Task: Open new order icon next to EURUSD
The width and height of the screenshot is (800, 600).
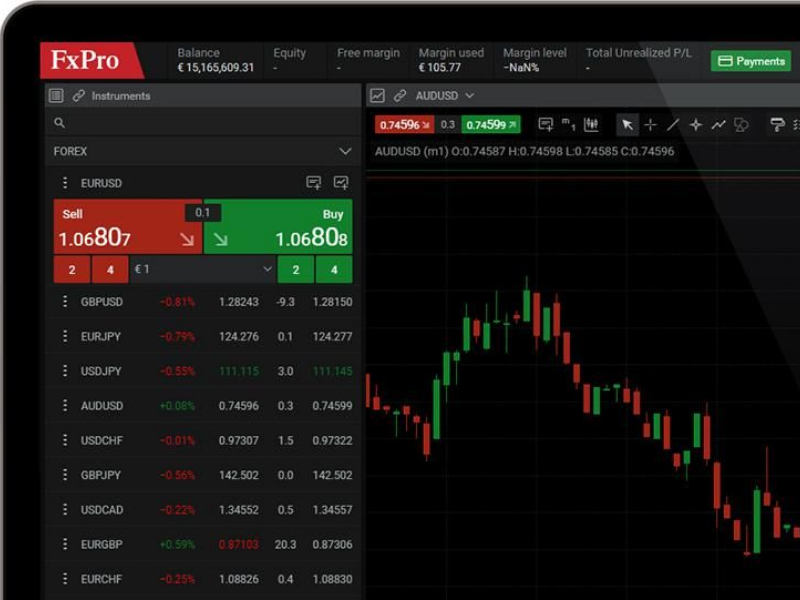Action: (x=314, y=183)
